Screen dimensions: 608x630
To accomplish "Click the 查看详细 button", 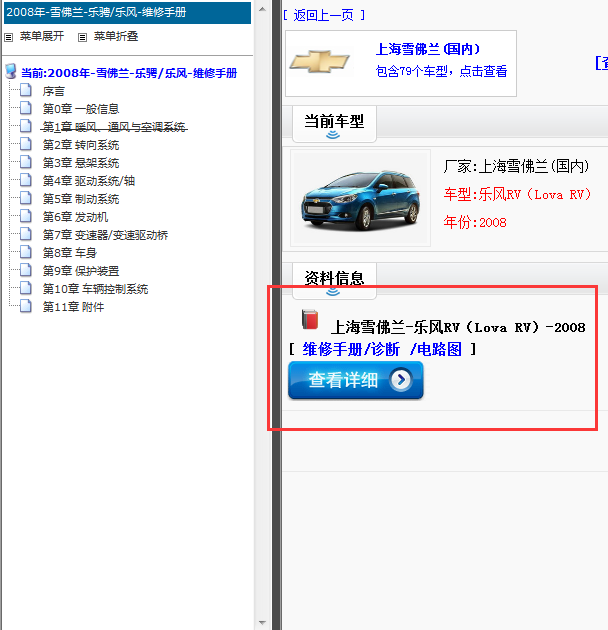I will 356,380.
